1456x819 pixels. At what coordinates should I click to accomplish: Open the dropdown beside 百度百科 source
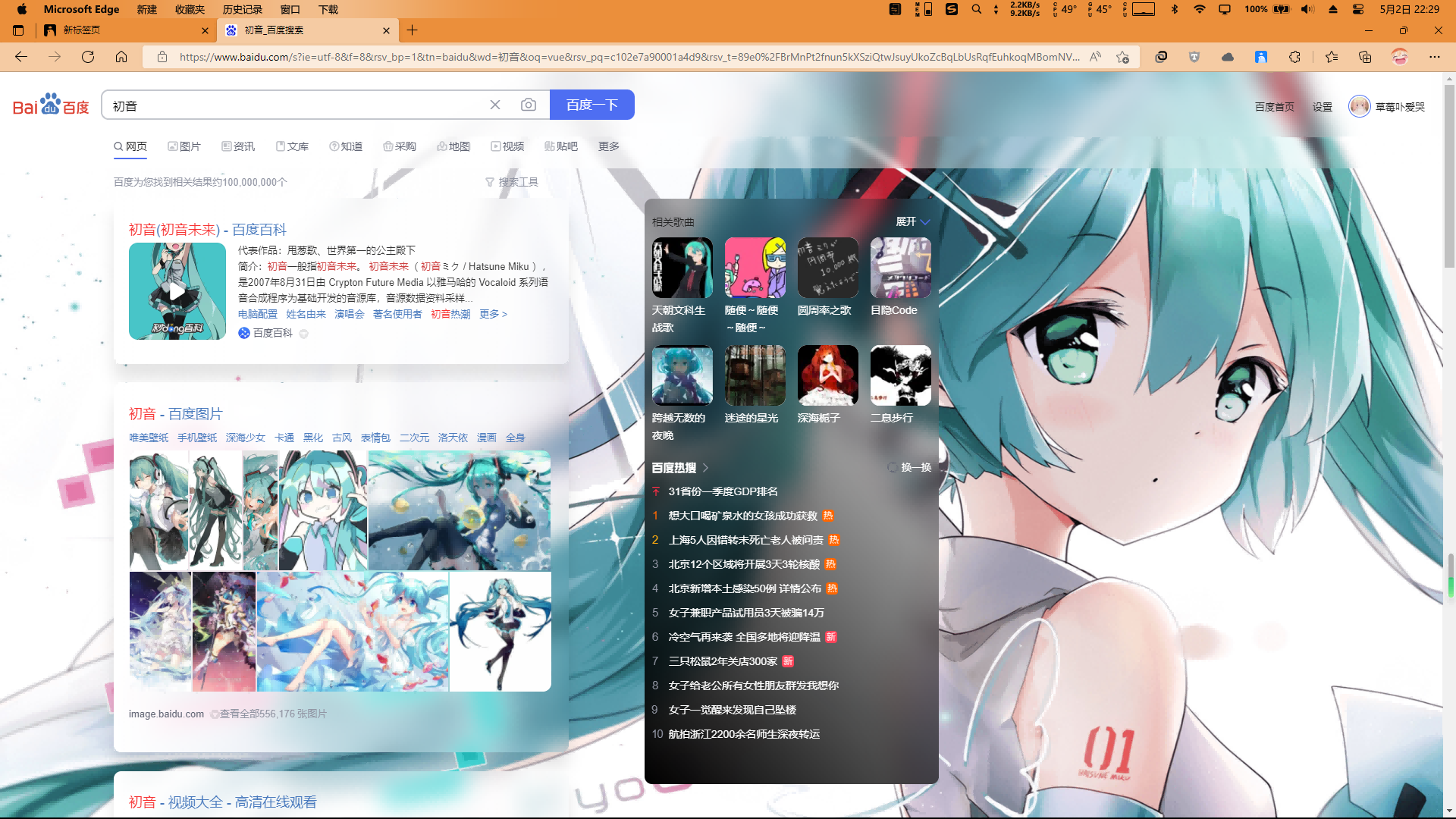click(x=304, y=334)
